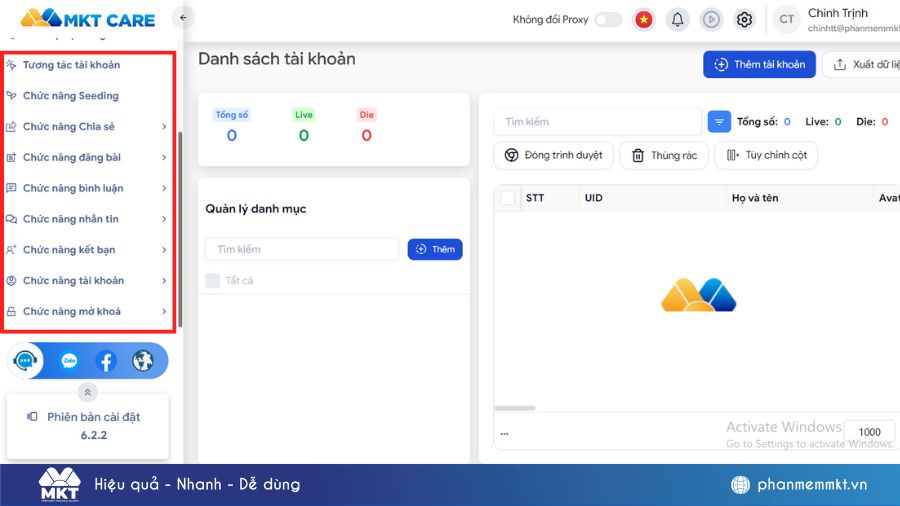This screenshot has height=506, width=900.
Task: Click the blue filter icon button
Action: click(x=719, y=122)
